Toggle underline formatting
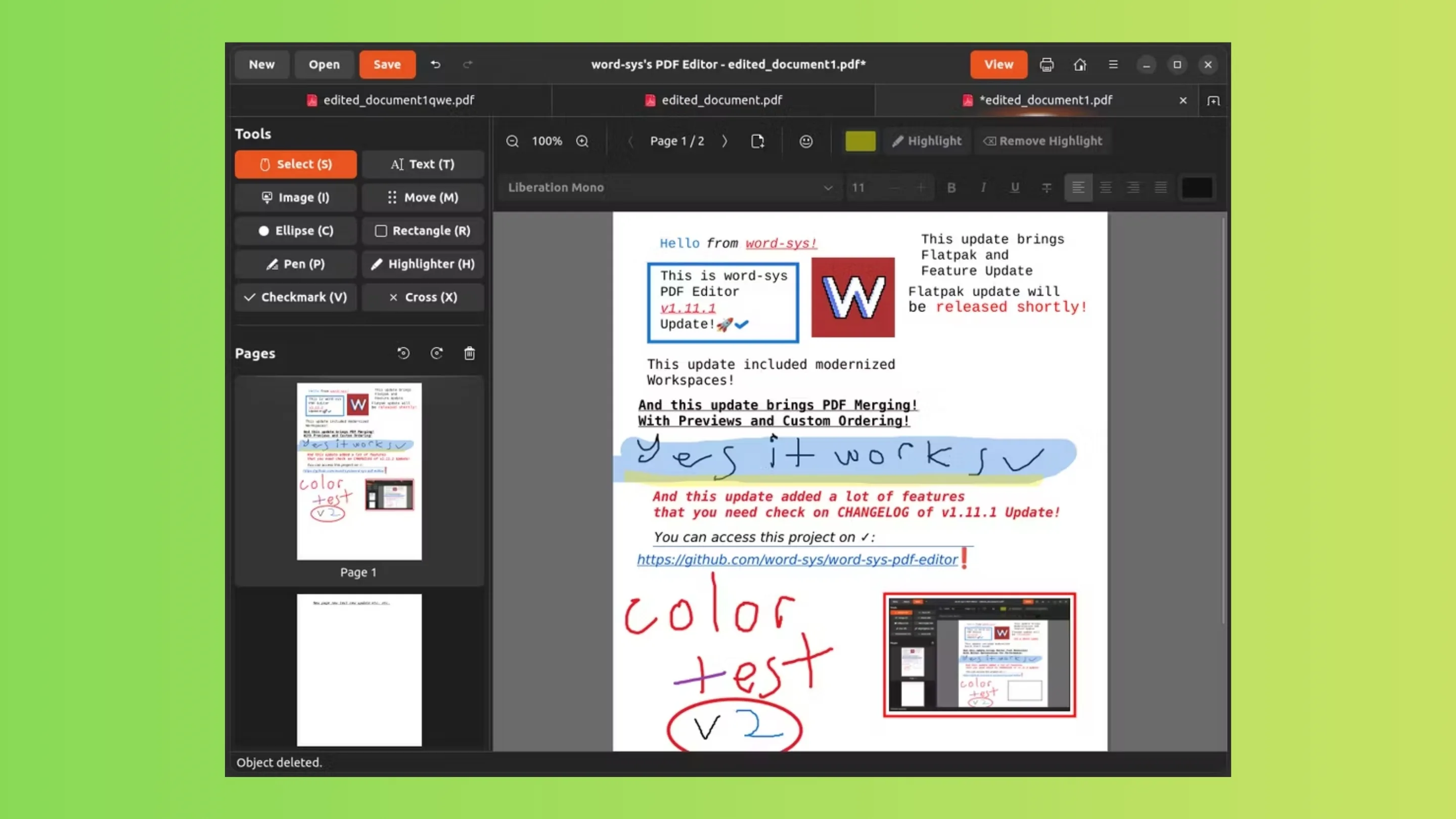The image size is (1456, 819). pos(1015,188)
